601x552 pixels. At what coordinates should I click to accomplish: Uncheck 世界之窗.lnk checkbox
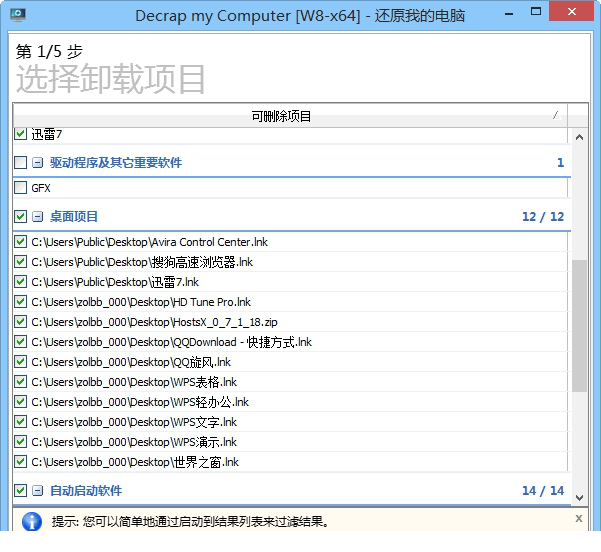click(20, 462)
